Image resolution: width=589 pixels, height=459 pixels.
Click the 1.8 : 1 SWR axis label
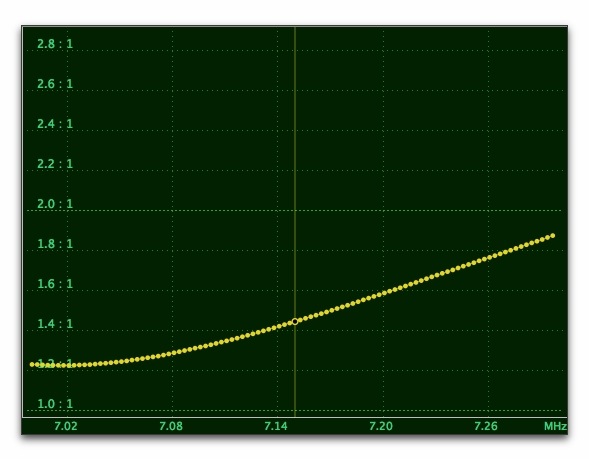[55, 244]
